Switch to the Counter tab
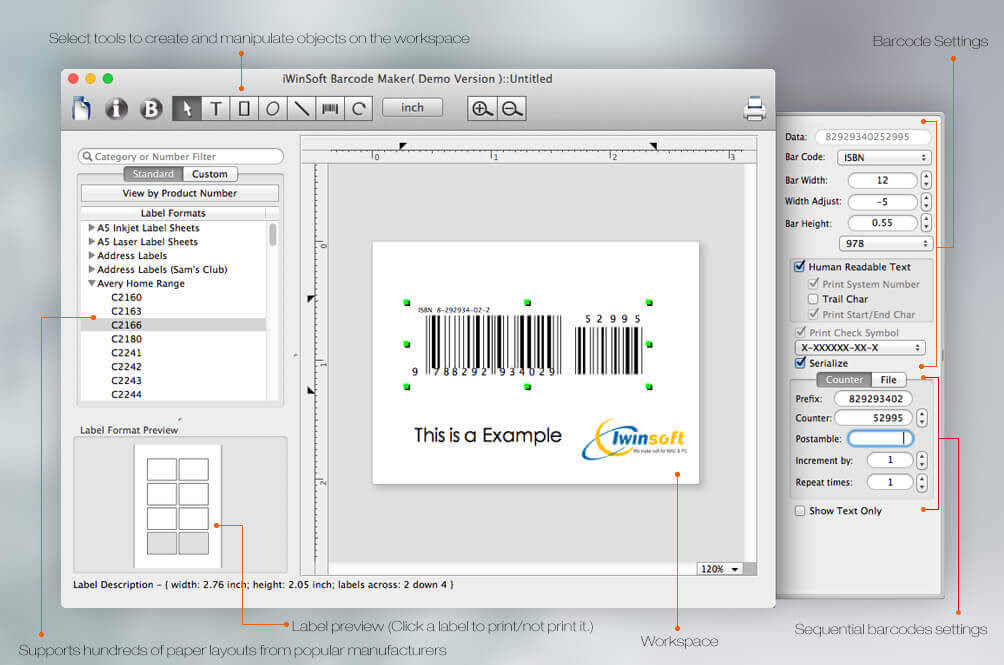1004x665 pixels. tap(844, 380)
